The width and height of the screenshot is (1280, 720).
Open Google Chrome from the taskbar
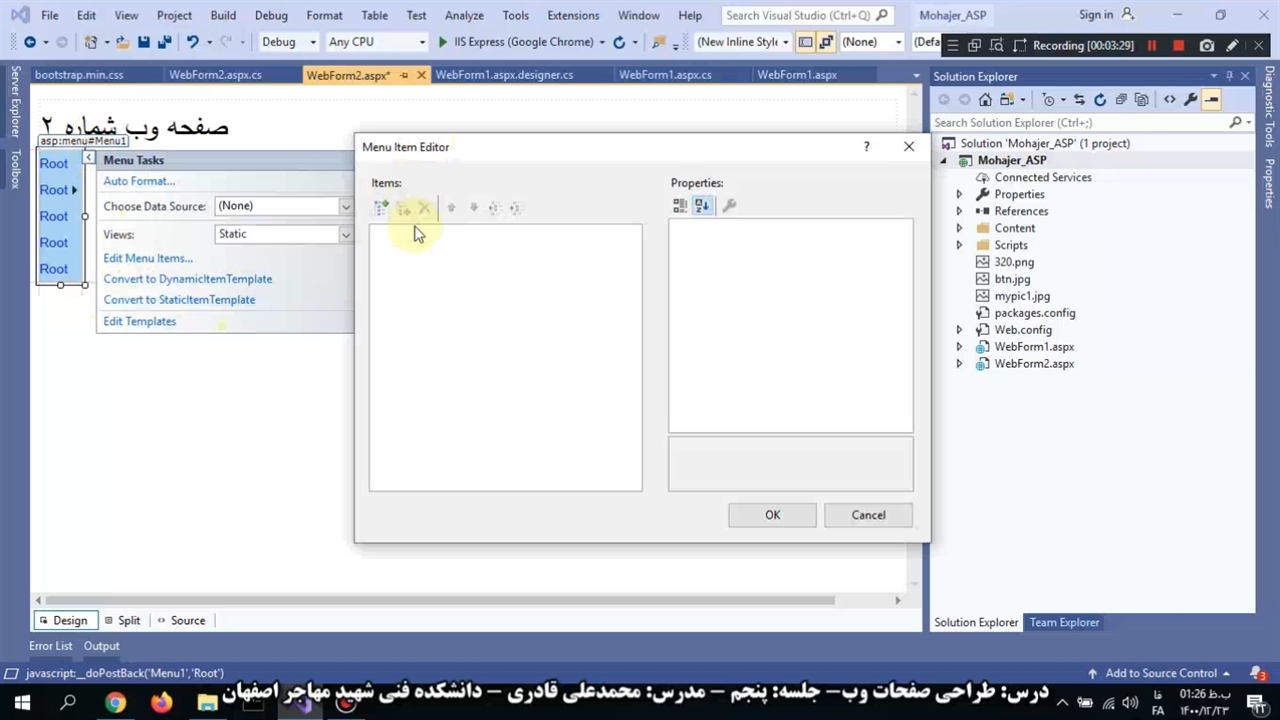tap(115, 703)
